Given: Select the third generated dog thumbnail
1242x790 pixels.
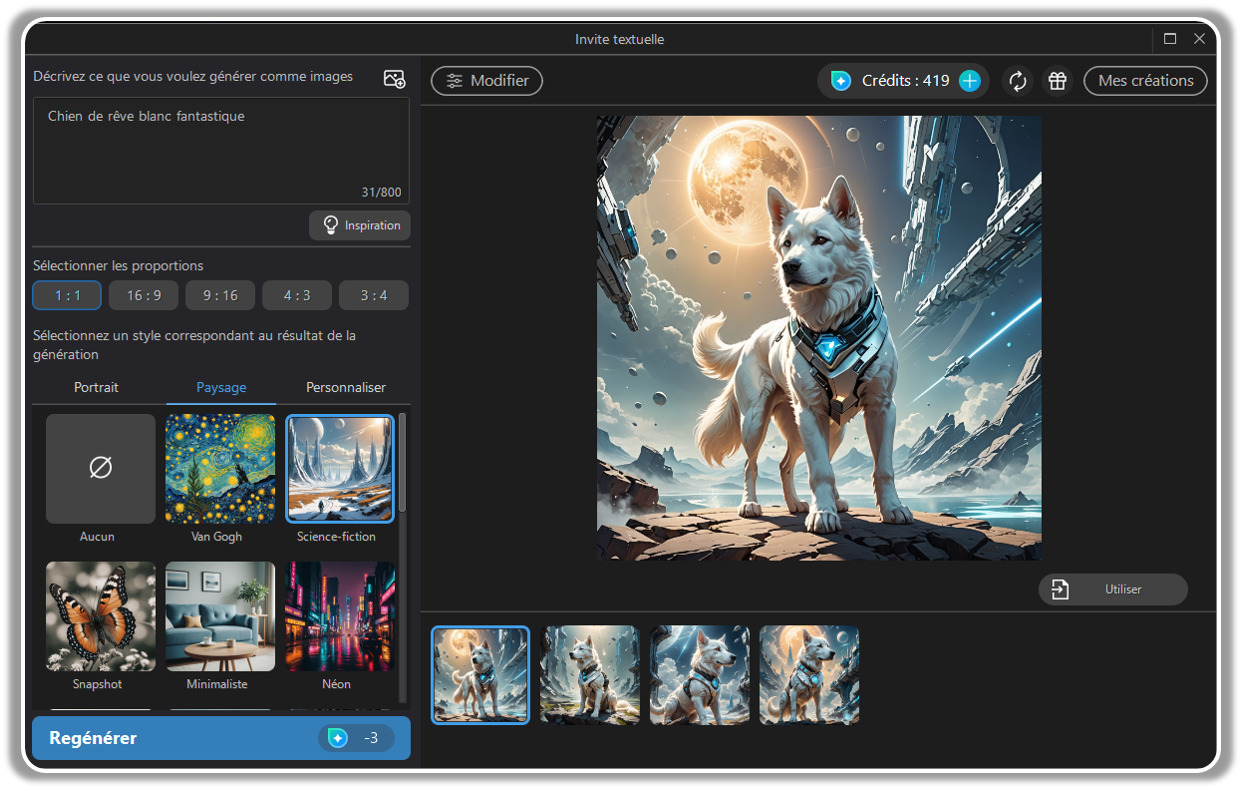Looking at the screenshot, I should 700,675.
